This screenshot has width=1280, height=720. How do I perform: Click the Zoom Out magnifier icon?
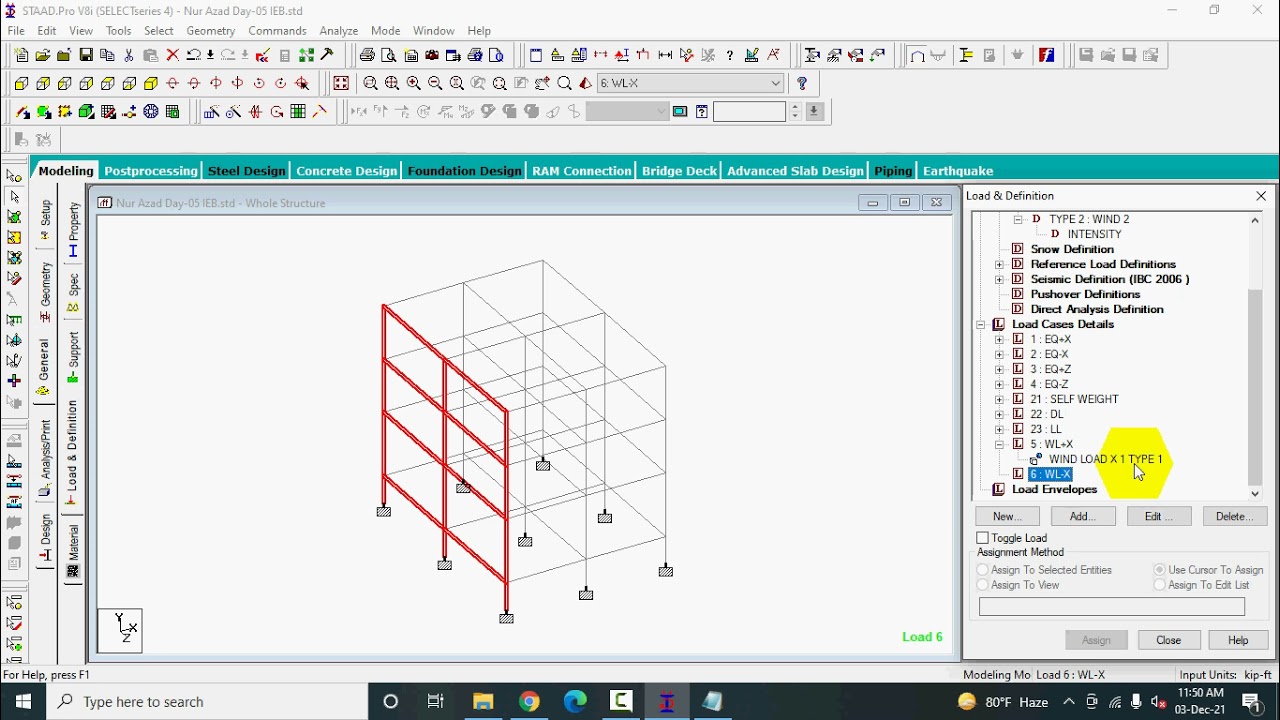tap(435, 84)
